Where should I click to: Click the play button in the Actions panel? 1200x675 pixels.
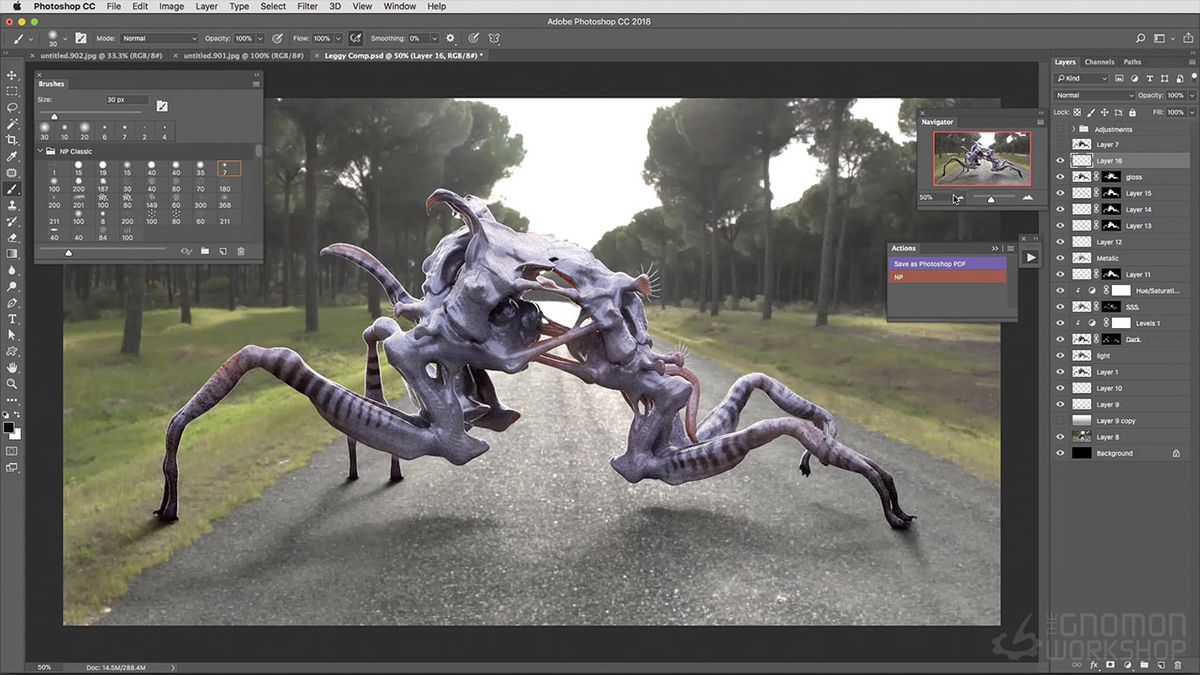click(1031, 257)
